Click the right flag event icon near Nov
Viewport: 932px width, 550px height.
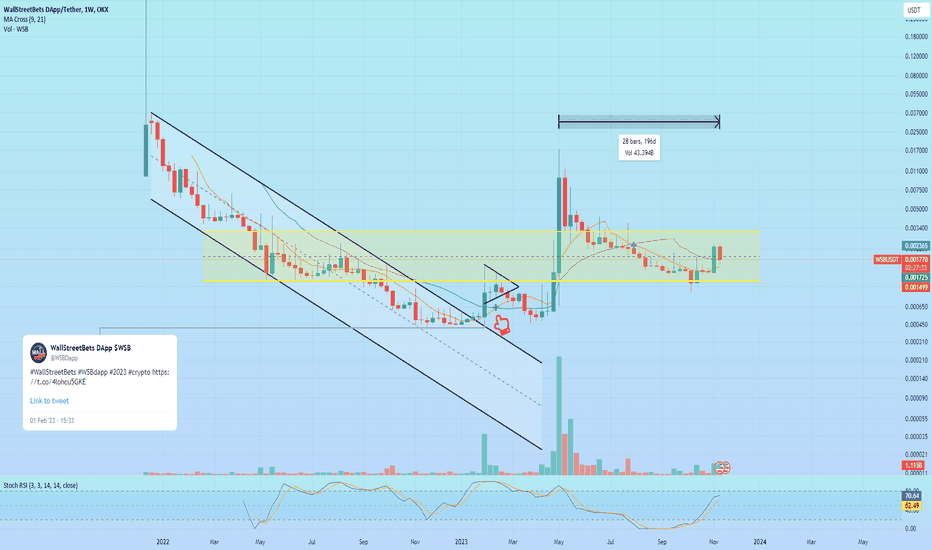coord(726,468)
